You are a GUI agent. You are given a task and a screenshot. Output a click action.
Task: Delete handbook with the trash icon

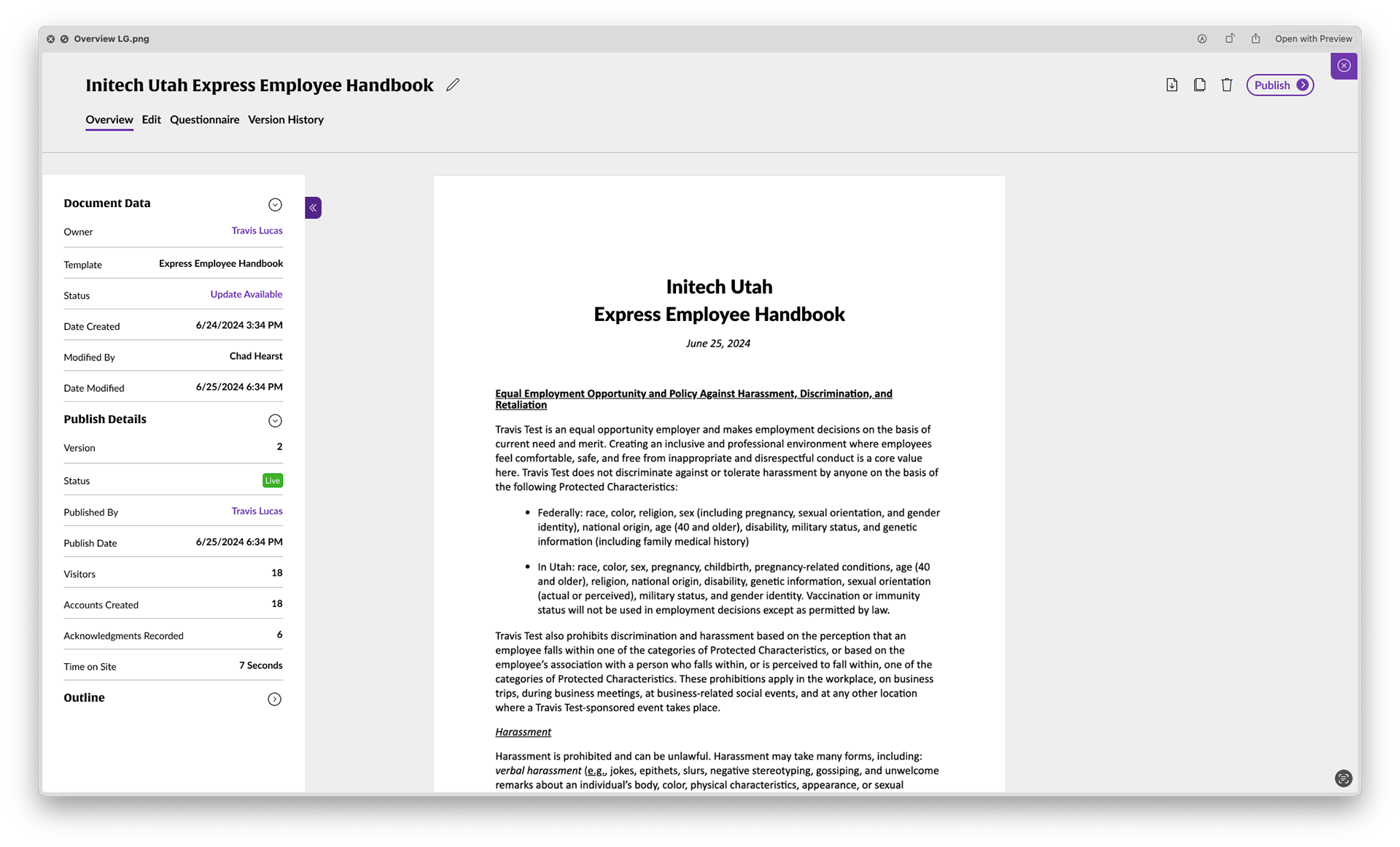[x=1226, y=85]
